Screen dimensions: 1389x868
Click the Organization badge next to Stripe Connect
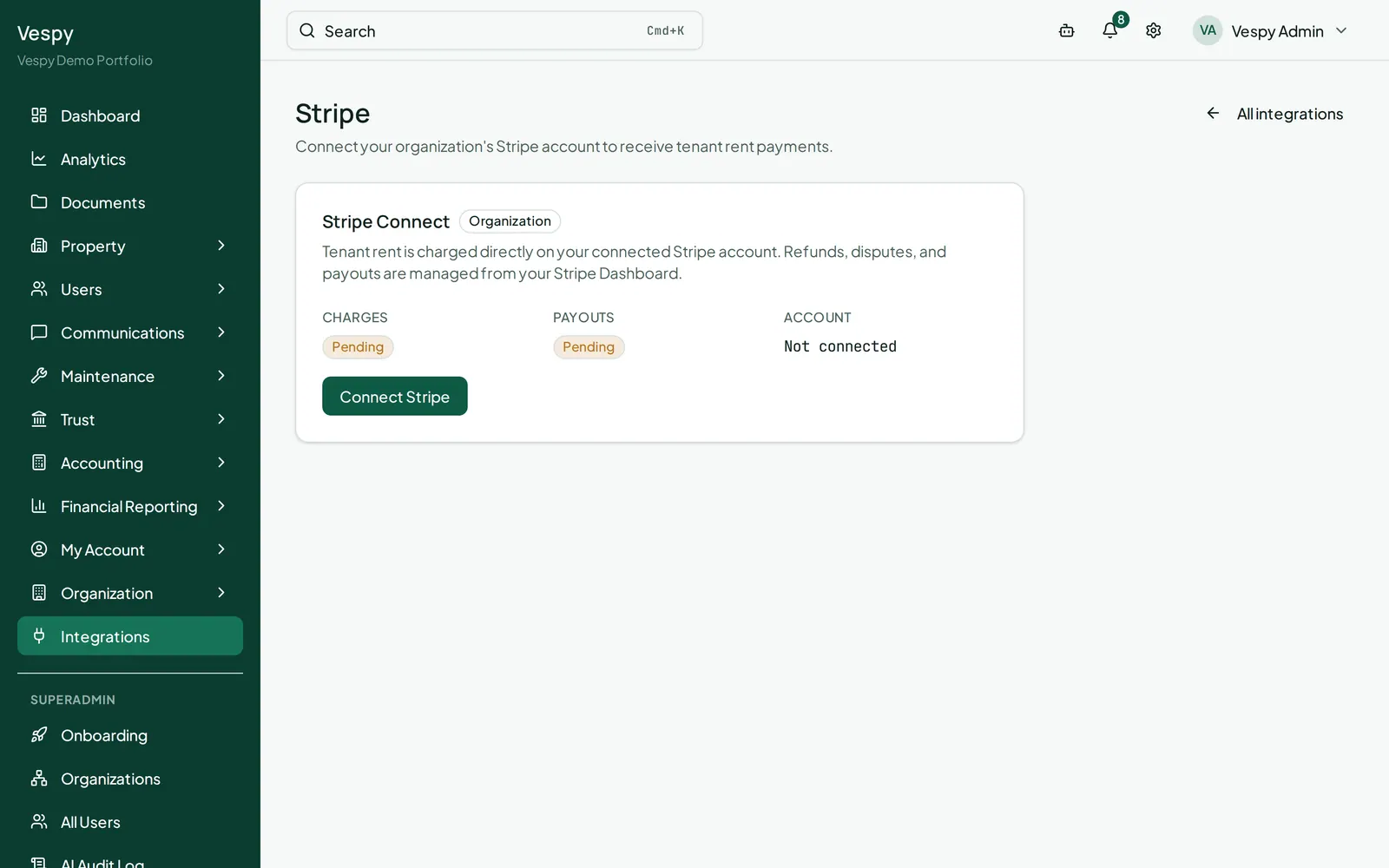510,221
